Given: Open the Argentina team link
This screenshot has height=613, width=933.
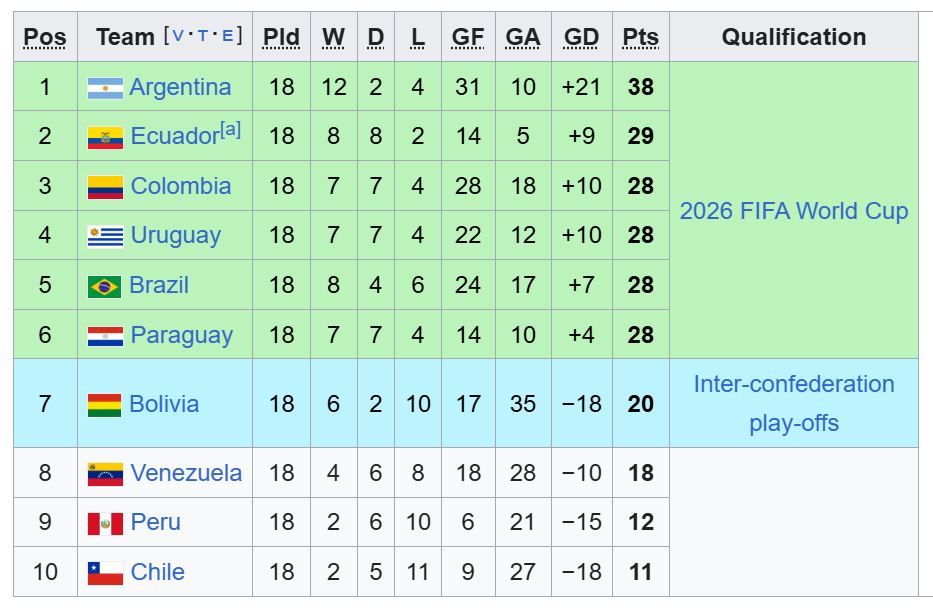Looking at the screenshot, I should [x=180, y=87].
